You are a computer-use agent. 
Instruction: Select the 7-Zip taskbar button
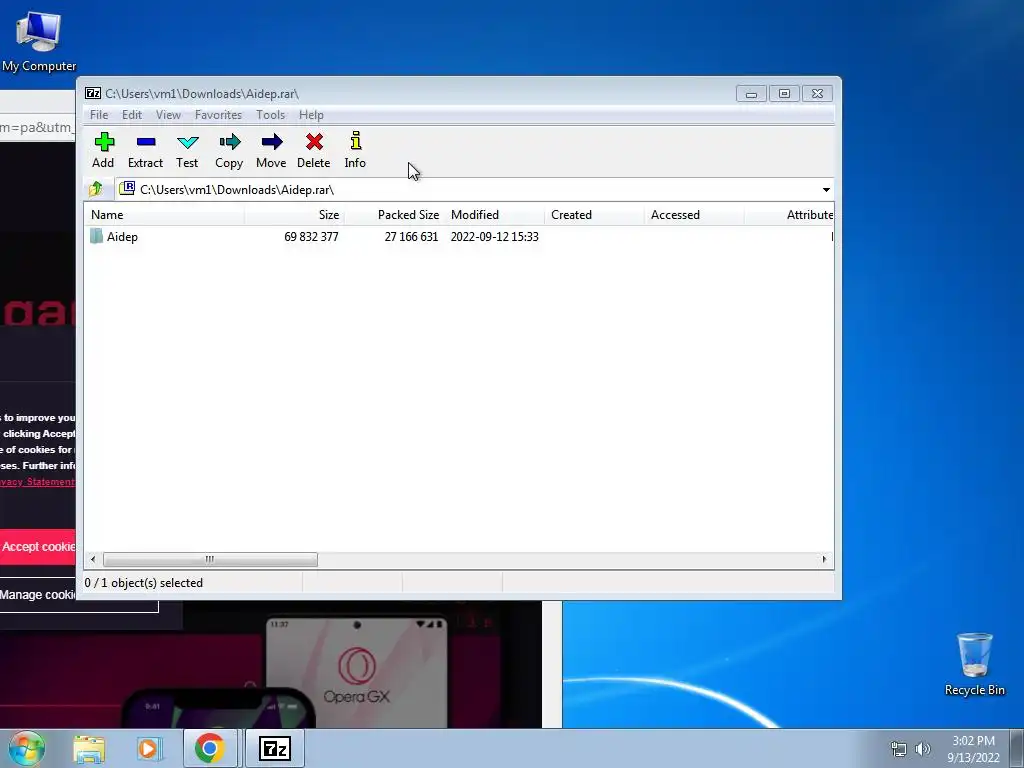275,748
